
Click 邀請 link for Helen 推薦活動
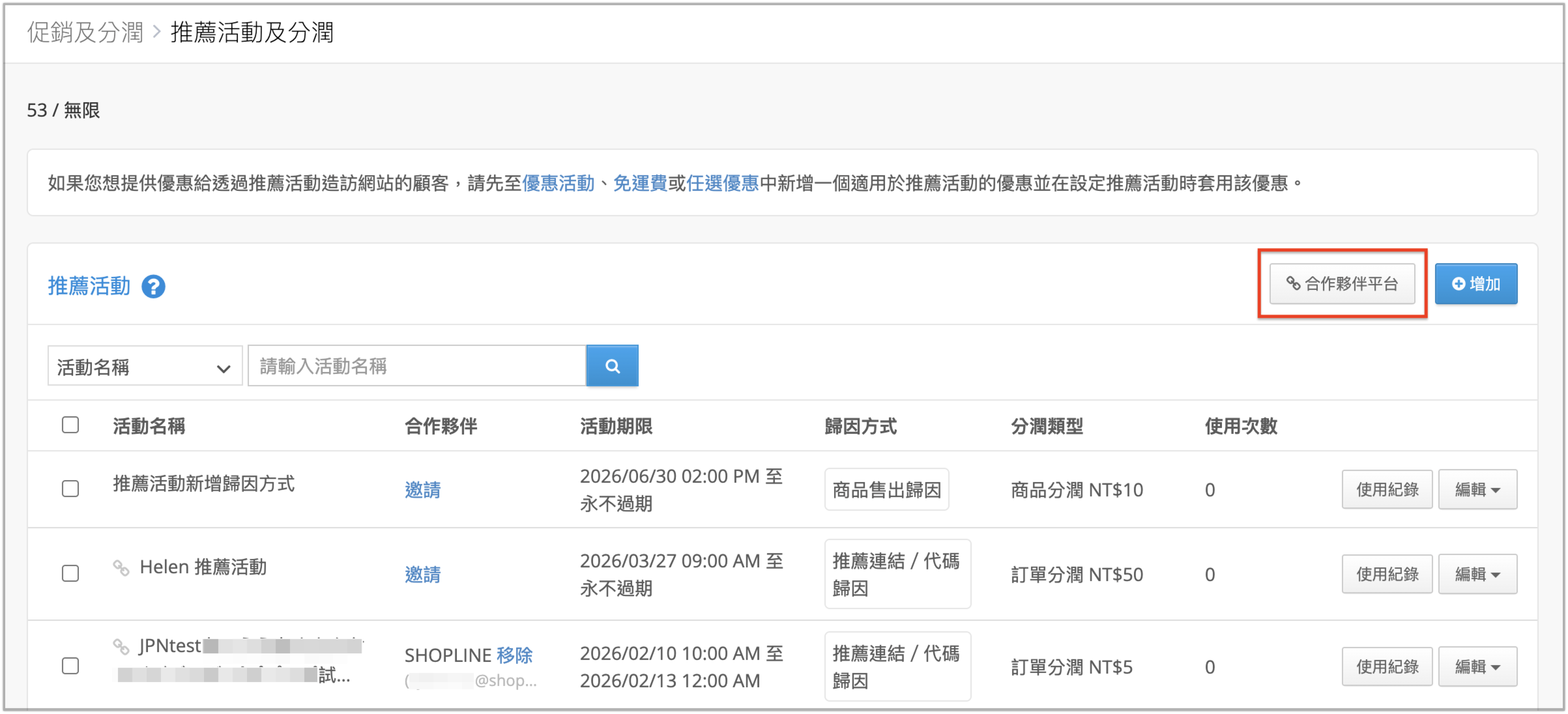coord(422,574)
